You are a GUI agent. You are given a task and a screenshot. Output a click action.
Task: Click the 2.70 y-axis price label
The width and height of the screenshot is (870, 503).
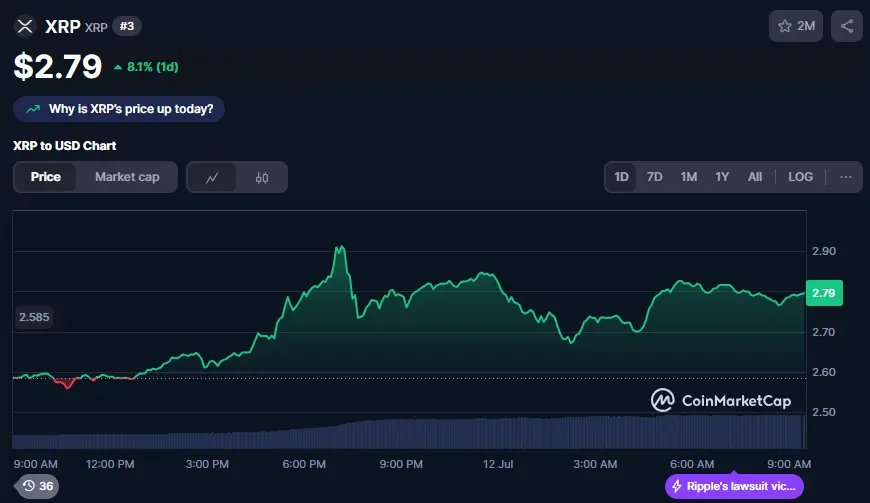[x=824, y=332]
